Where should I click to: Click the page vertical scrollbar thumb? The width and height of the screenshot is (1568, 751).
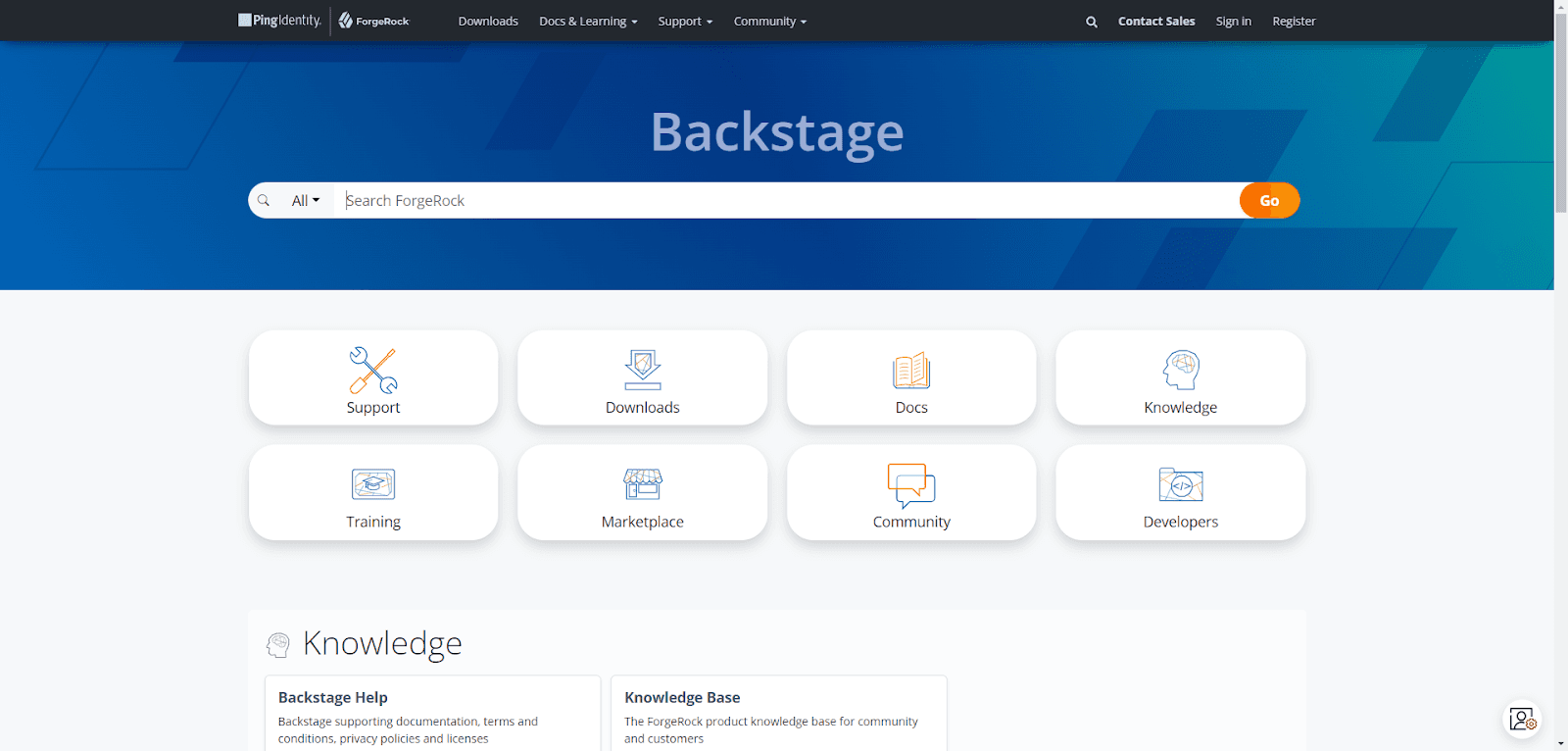pos(1561,113)
